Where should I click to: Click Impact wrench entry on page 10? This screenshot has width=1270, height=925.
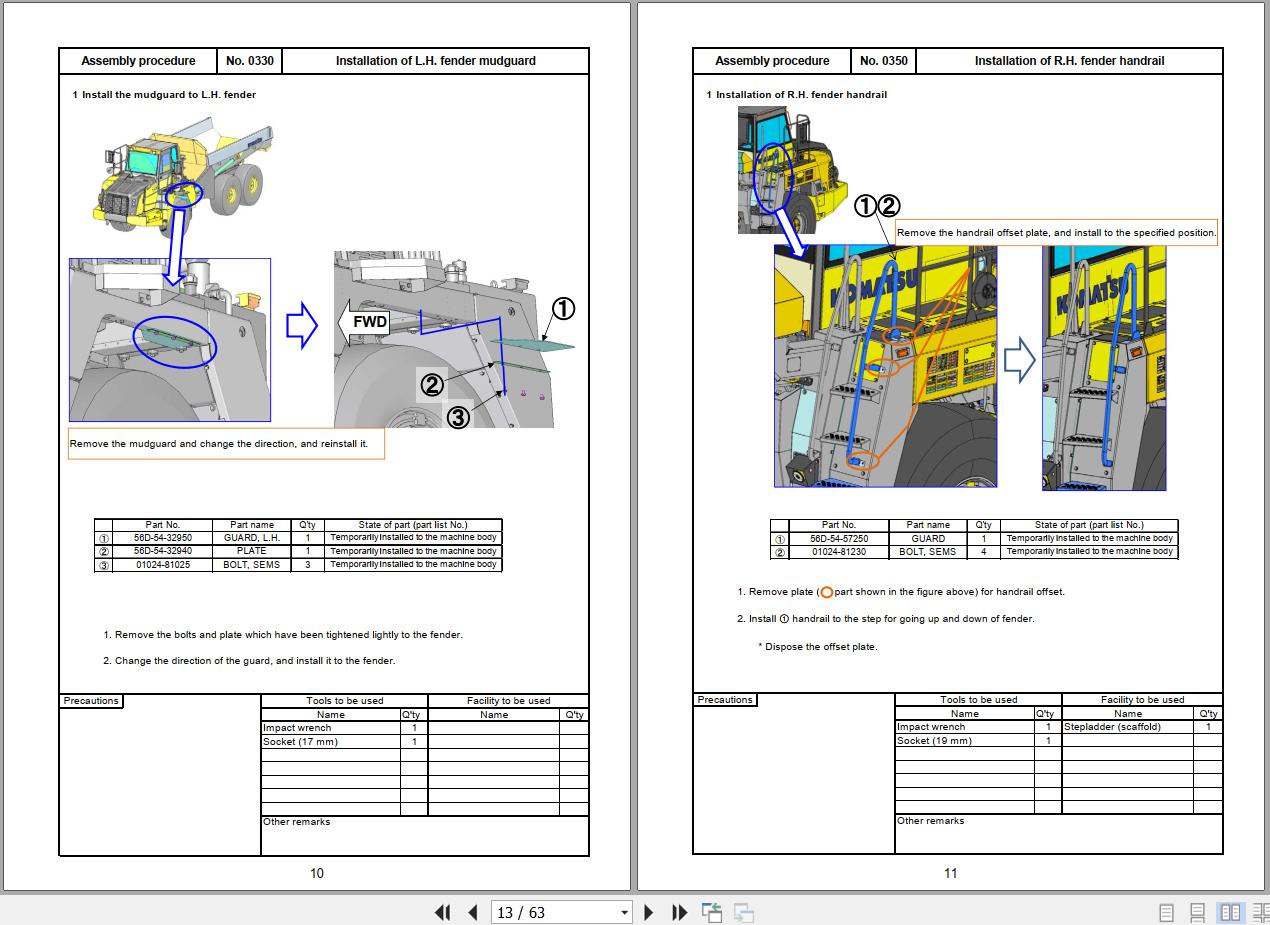pos(297,728)
